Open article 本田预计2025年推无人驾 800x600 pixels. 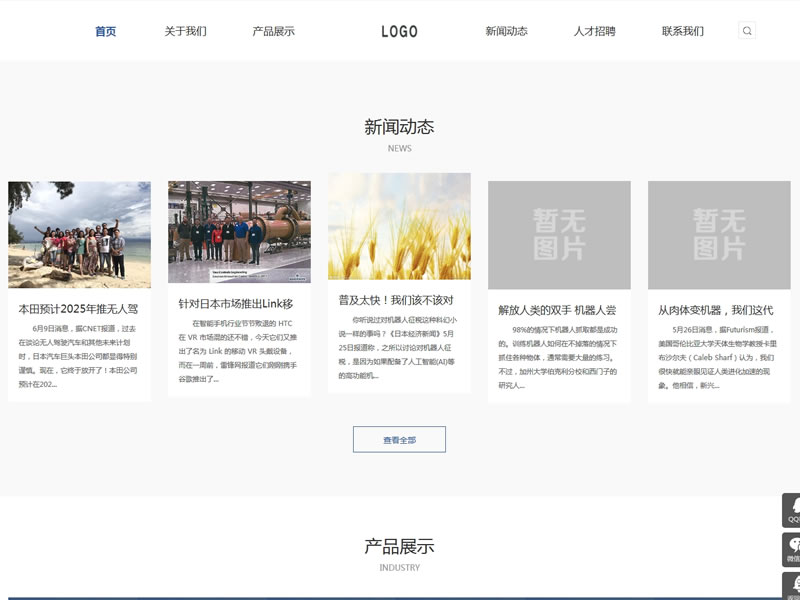(x=79, y=309)
